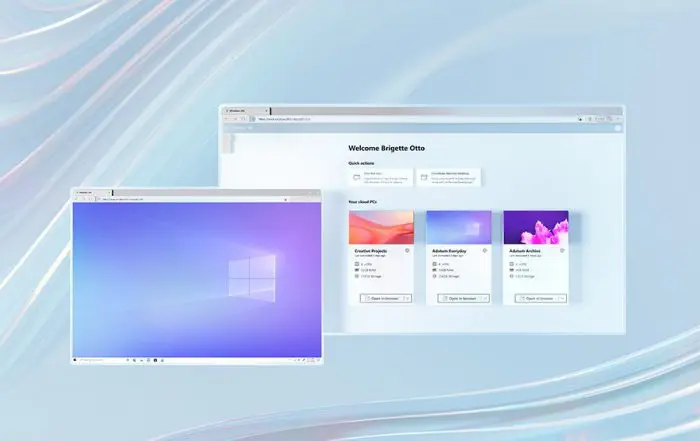Select the browser tab in the welcome window
This screenshot has height=441, width=700.
point(246,111)
